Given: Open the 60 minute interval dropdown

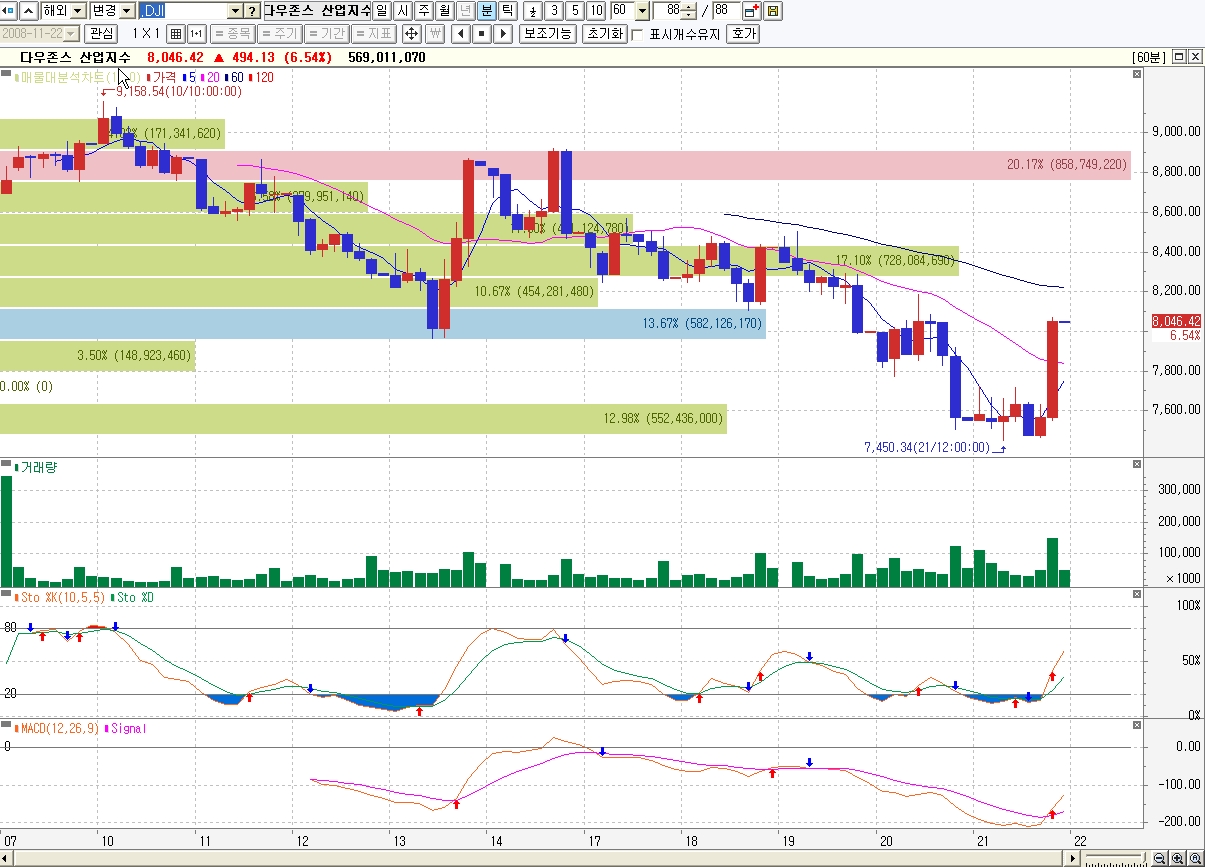Looking at the screenshot, I should (x=642, y=11).
